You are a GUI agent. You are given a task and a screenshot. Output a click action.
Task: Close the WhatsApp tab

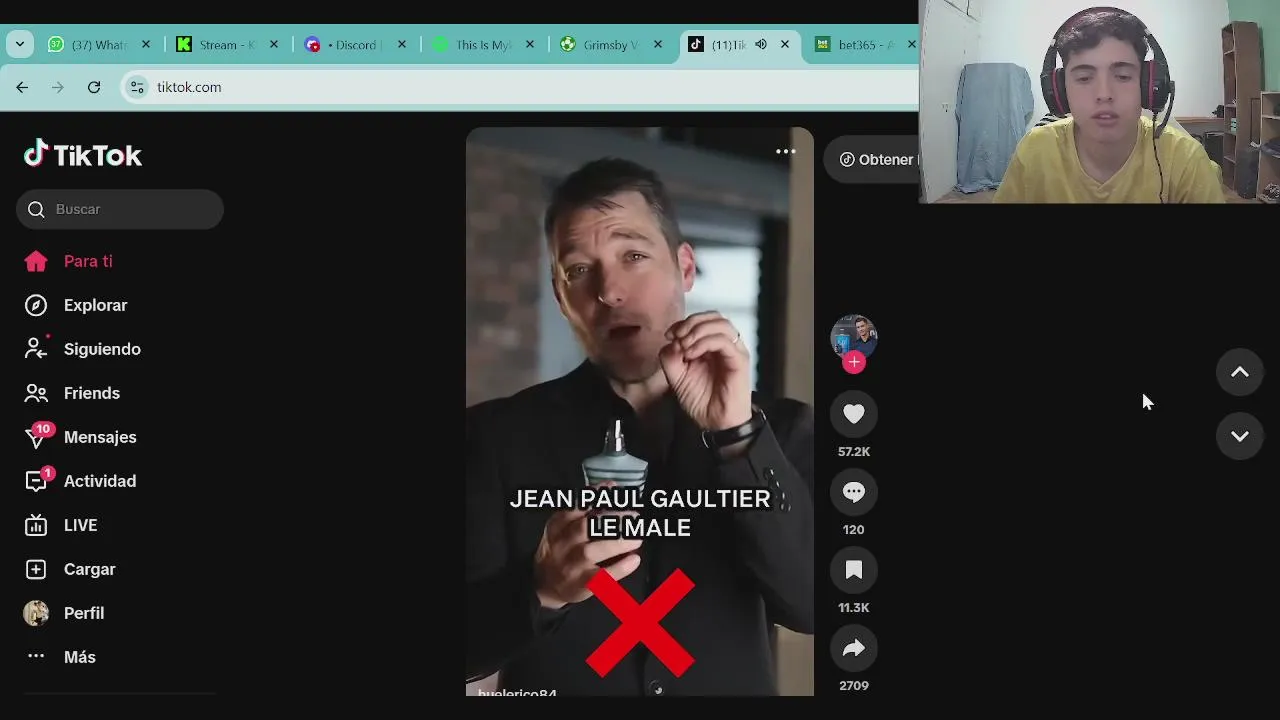[x=146, y=44]
